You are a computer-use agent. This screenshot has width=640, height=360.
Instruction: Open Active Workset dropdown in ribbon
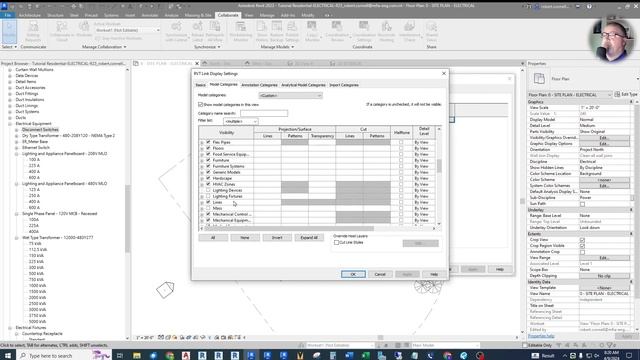point(127,30)
